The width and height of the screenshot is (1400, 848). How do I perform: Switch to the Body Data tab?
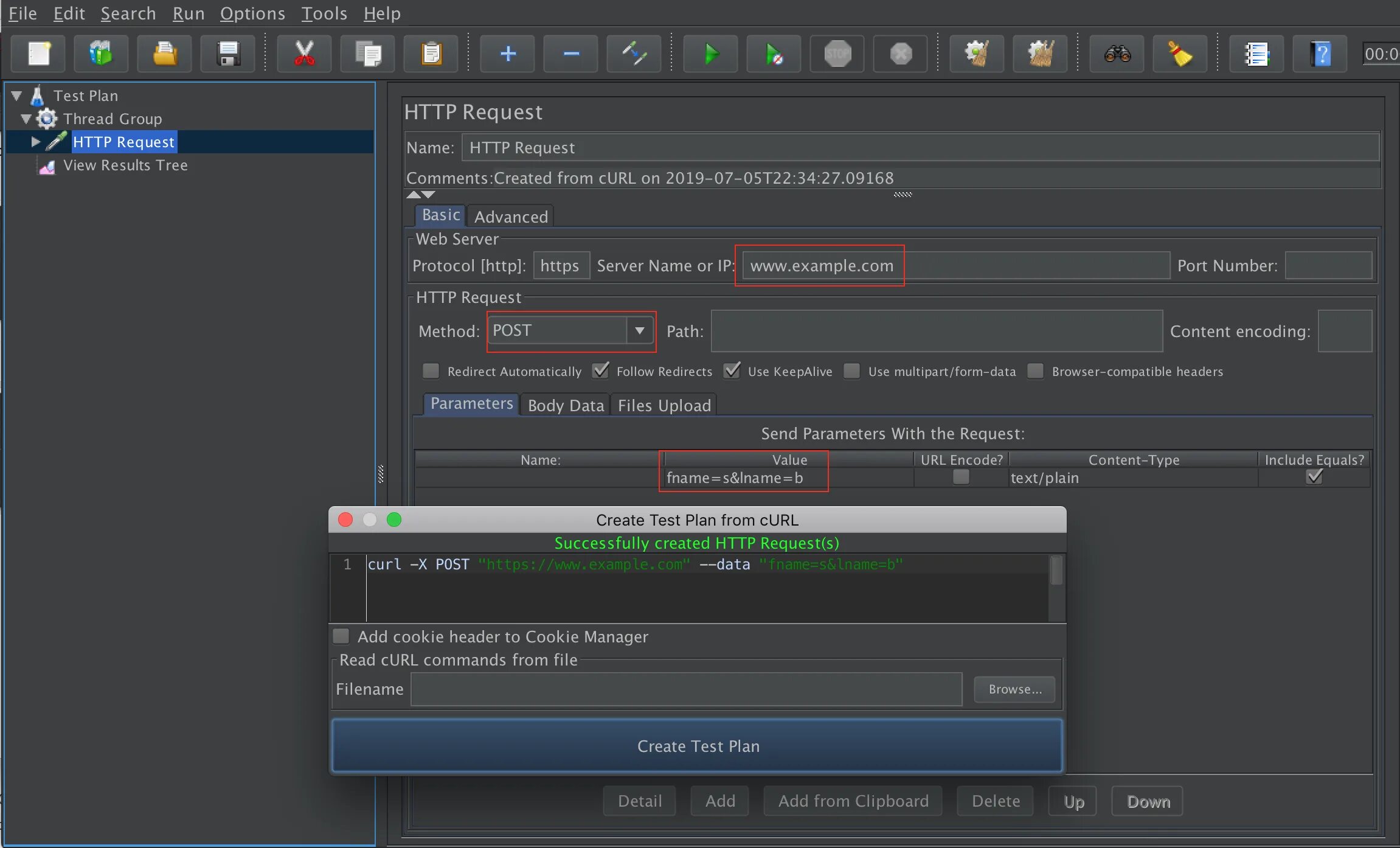(x=565, y=405)
